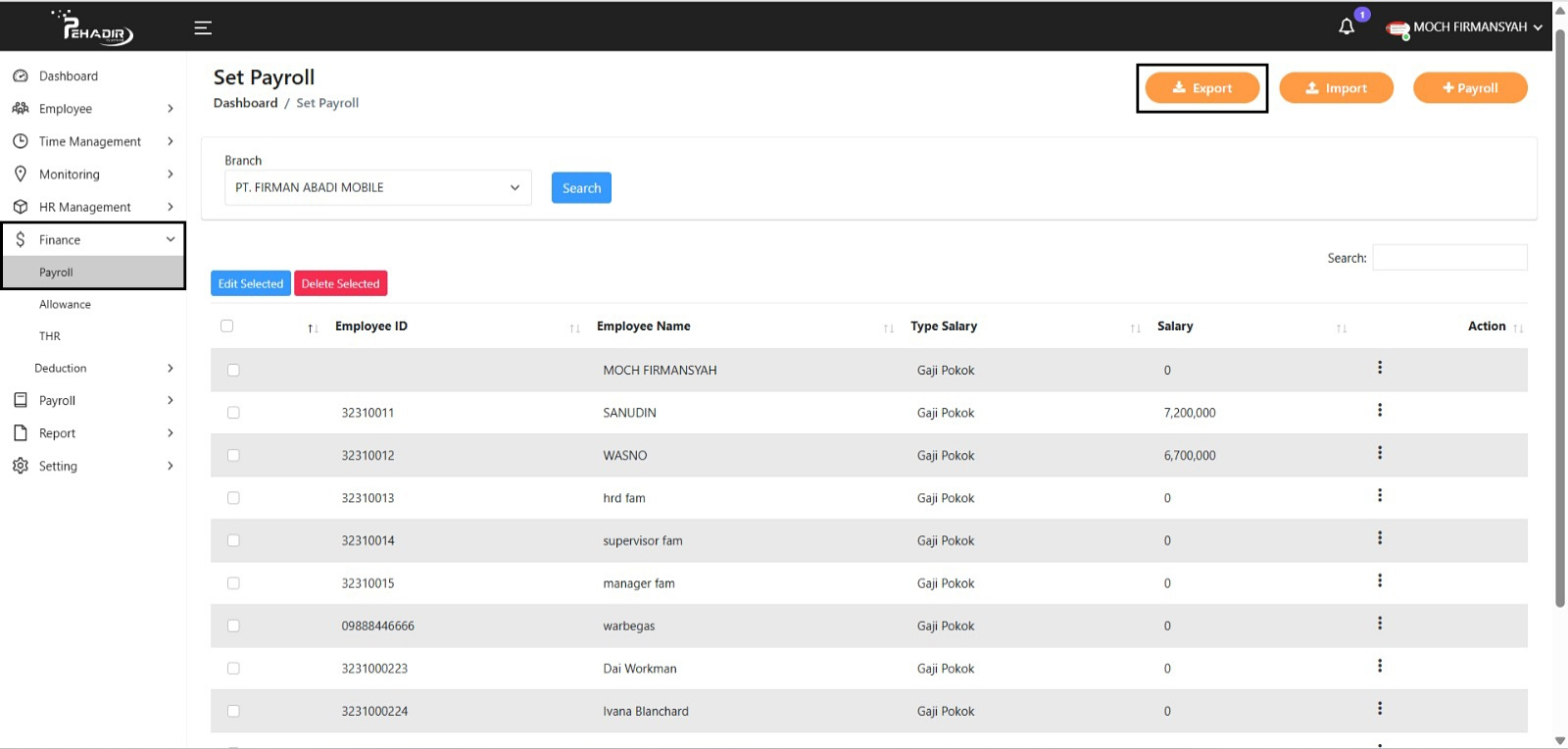
Task: Tick the checkbox for SANUDIN row
Action: [233, 413]
